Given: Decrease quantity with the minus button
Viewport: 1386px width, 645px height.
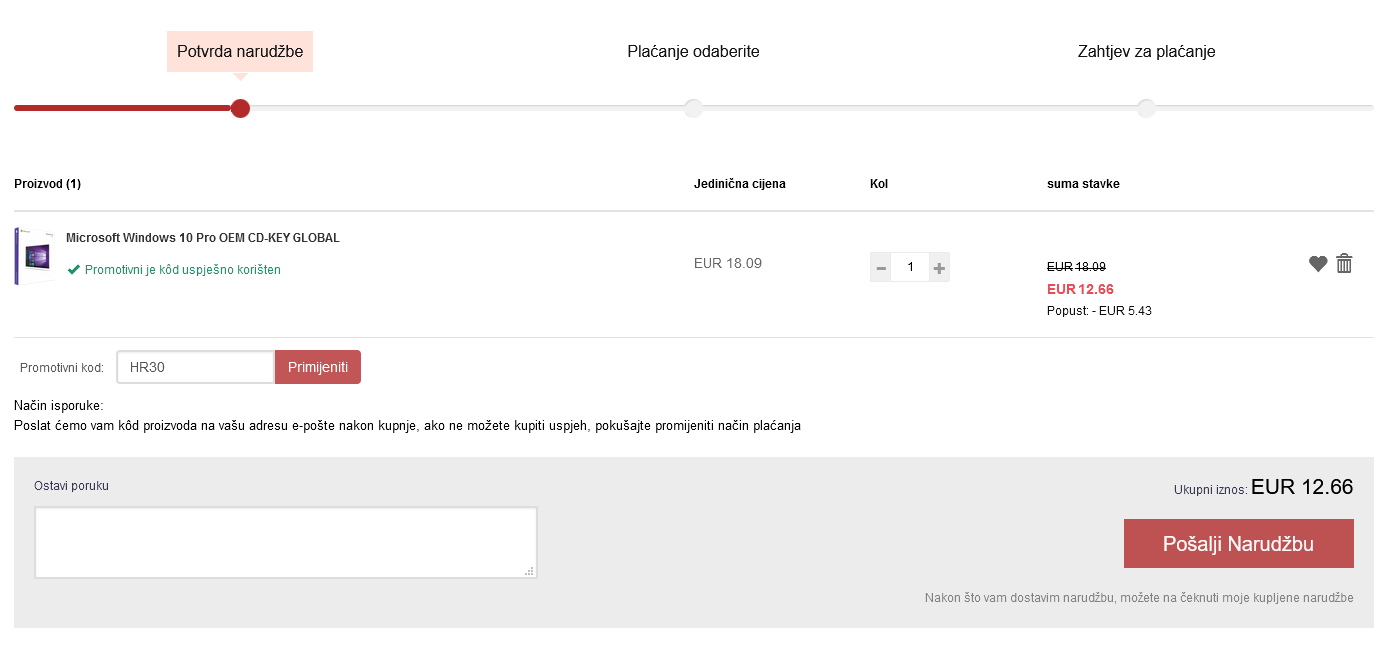Looking at the screenshot, I should (880, 267).
